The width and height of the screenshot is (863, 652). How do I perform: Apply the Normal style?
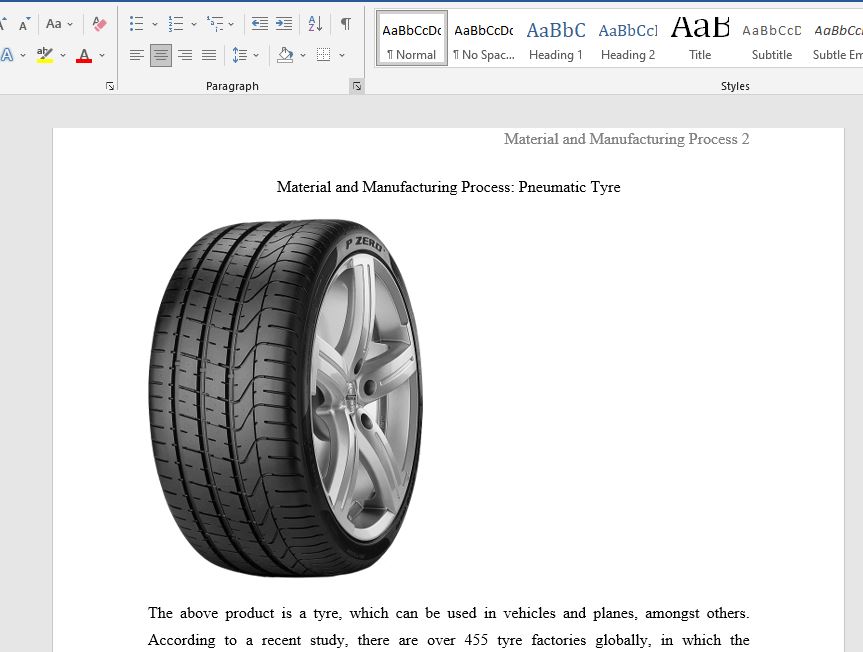412,39
